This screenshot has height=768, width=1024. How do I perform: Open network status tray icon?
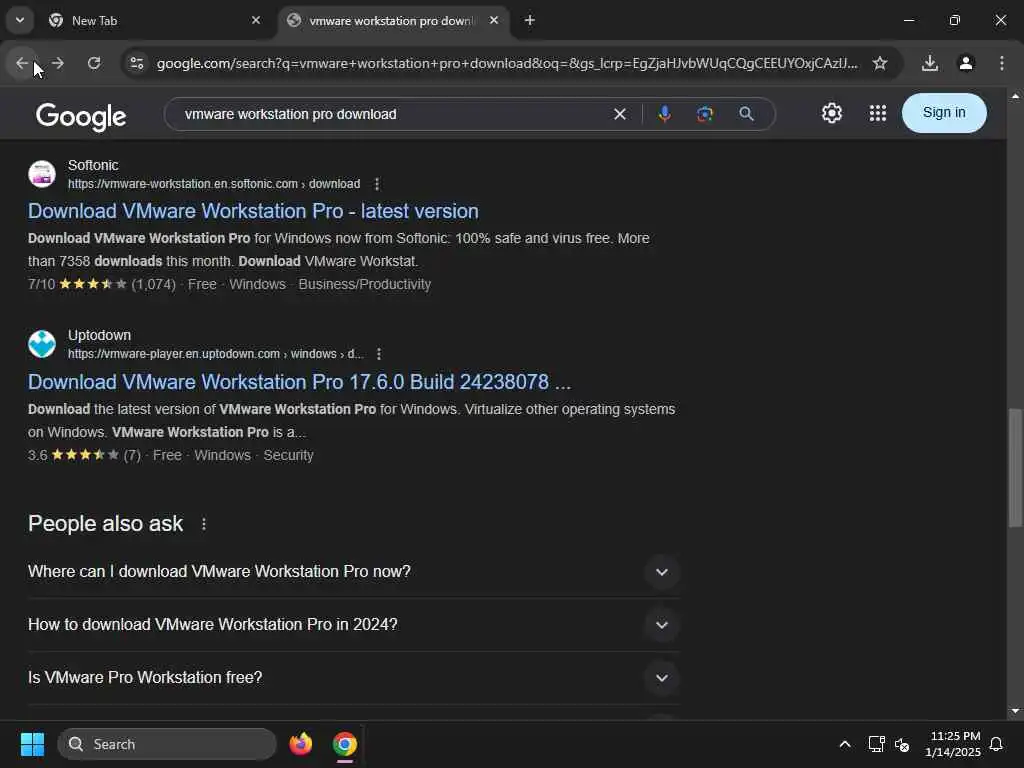pyautogui.click(x=876, y=744)
